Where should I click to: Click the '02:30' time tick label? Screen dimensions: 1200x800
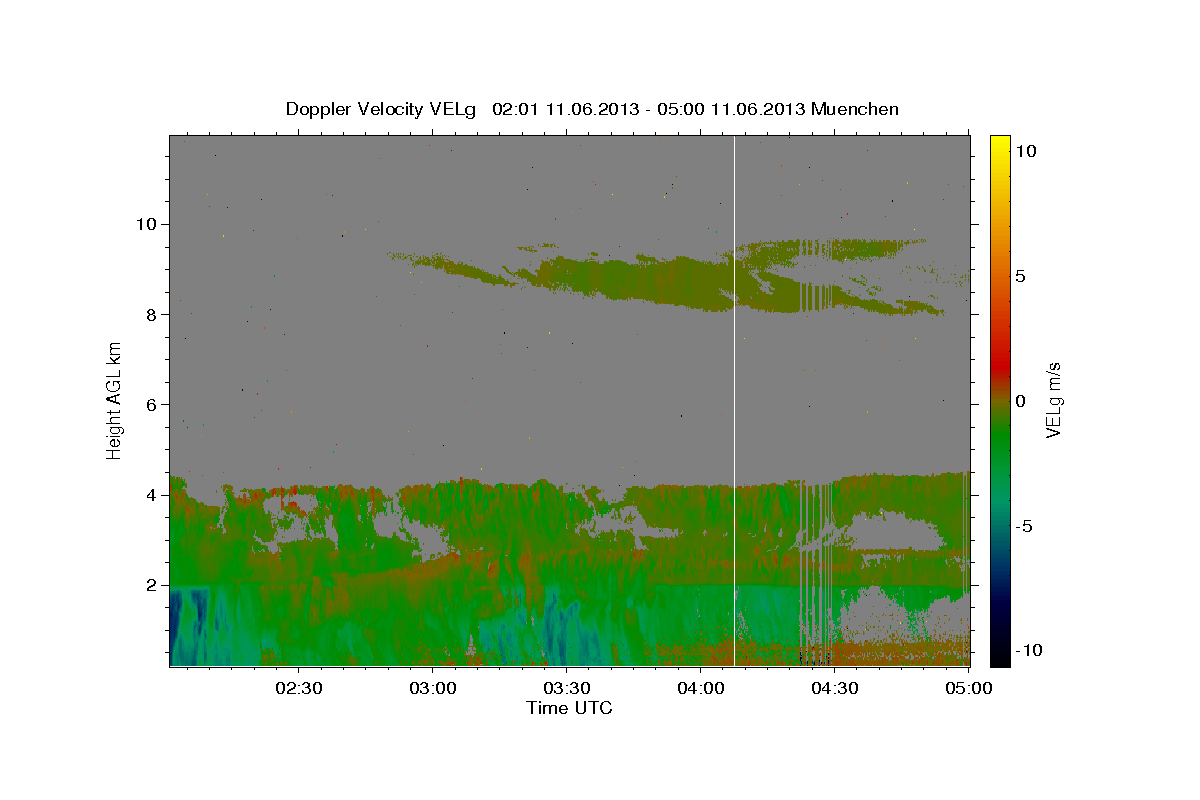click(x=298, y=688)
